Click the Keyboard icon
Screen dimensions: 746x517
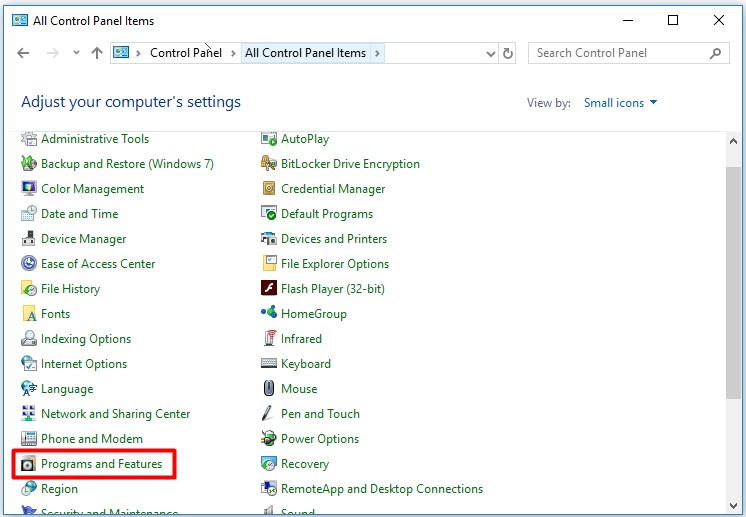coord(269,364)
